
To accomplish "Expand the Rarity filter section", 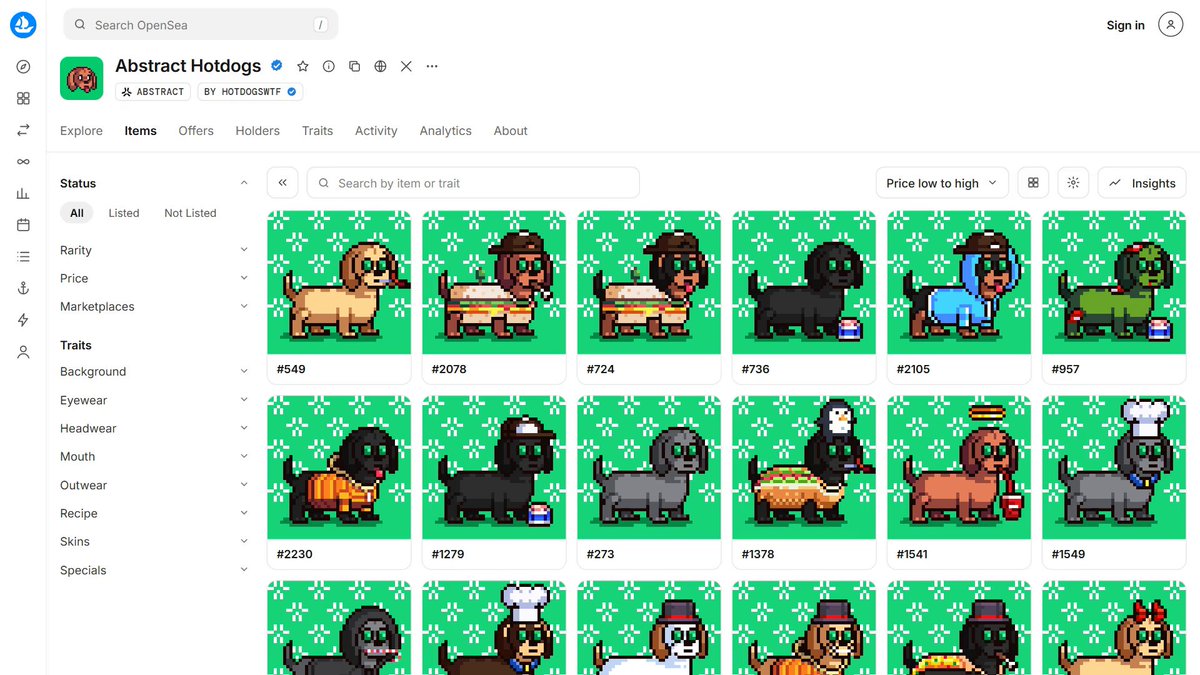I will click(154, 250).
